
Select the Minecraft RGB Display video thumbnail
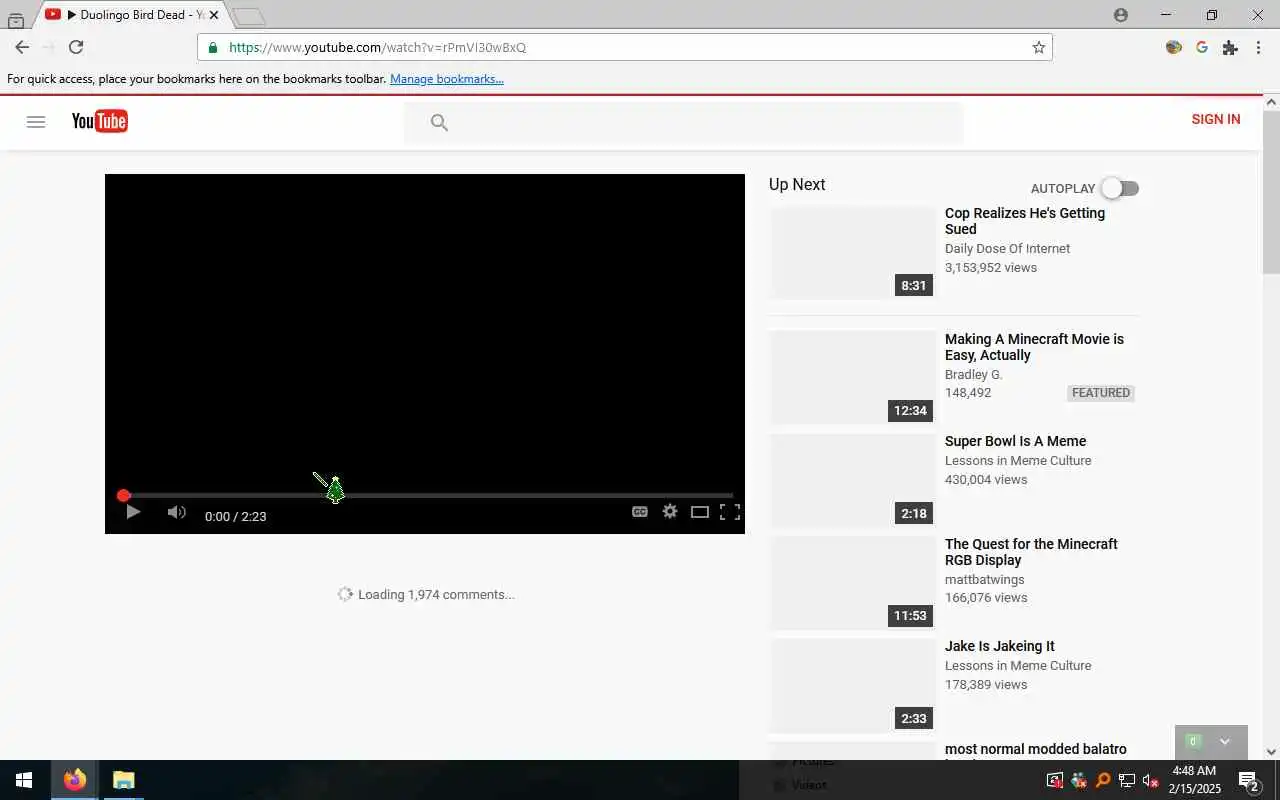[x=852, y=583]
